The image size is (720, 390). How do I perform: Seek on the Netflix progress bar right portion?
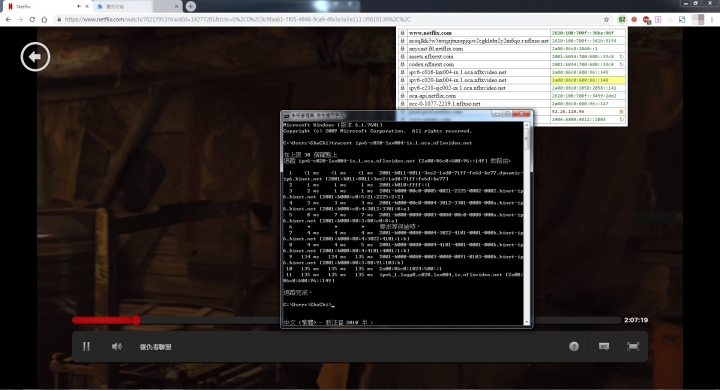coord(576,320)
